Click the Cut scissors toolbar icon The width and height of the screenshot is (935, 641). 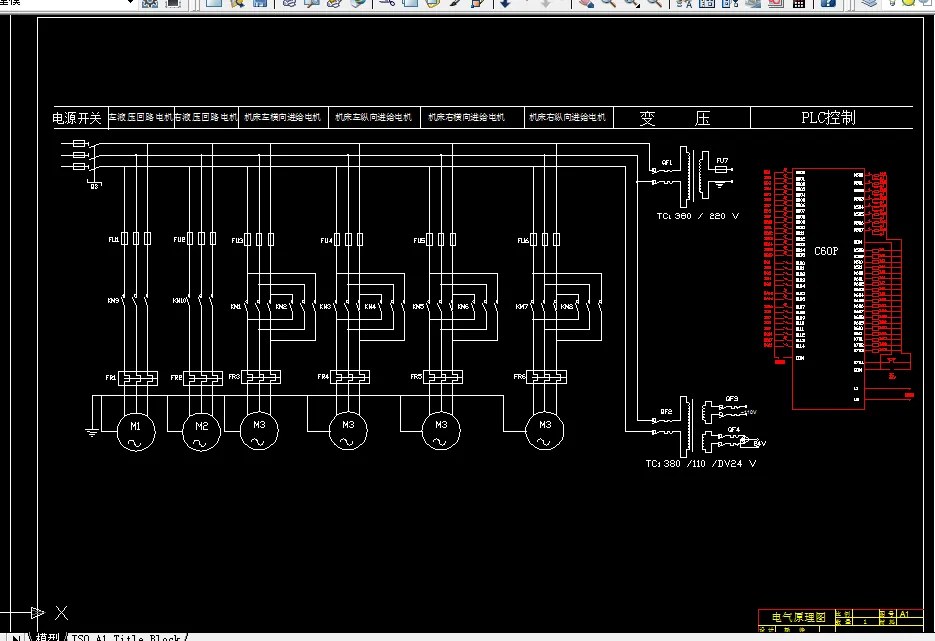(x=387, y=3)
